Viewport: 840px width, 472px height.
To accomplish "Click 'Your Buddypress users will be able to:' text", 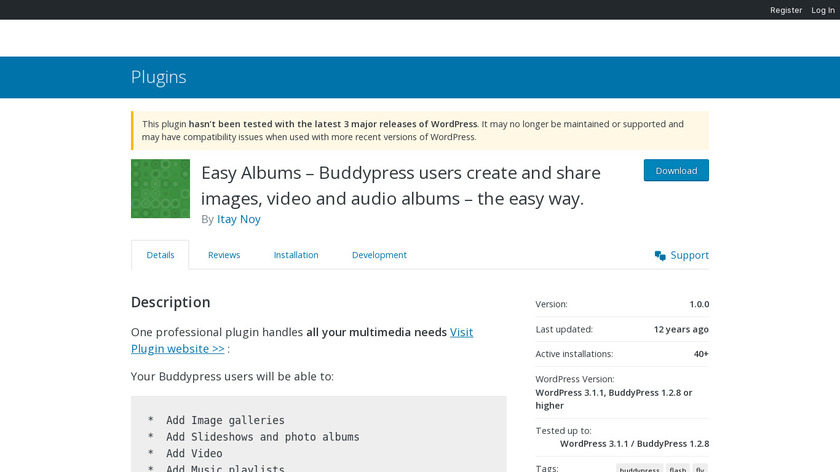I will pos(232,376).
